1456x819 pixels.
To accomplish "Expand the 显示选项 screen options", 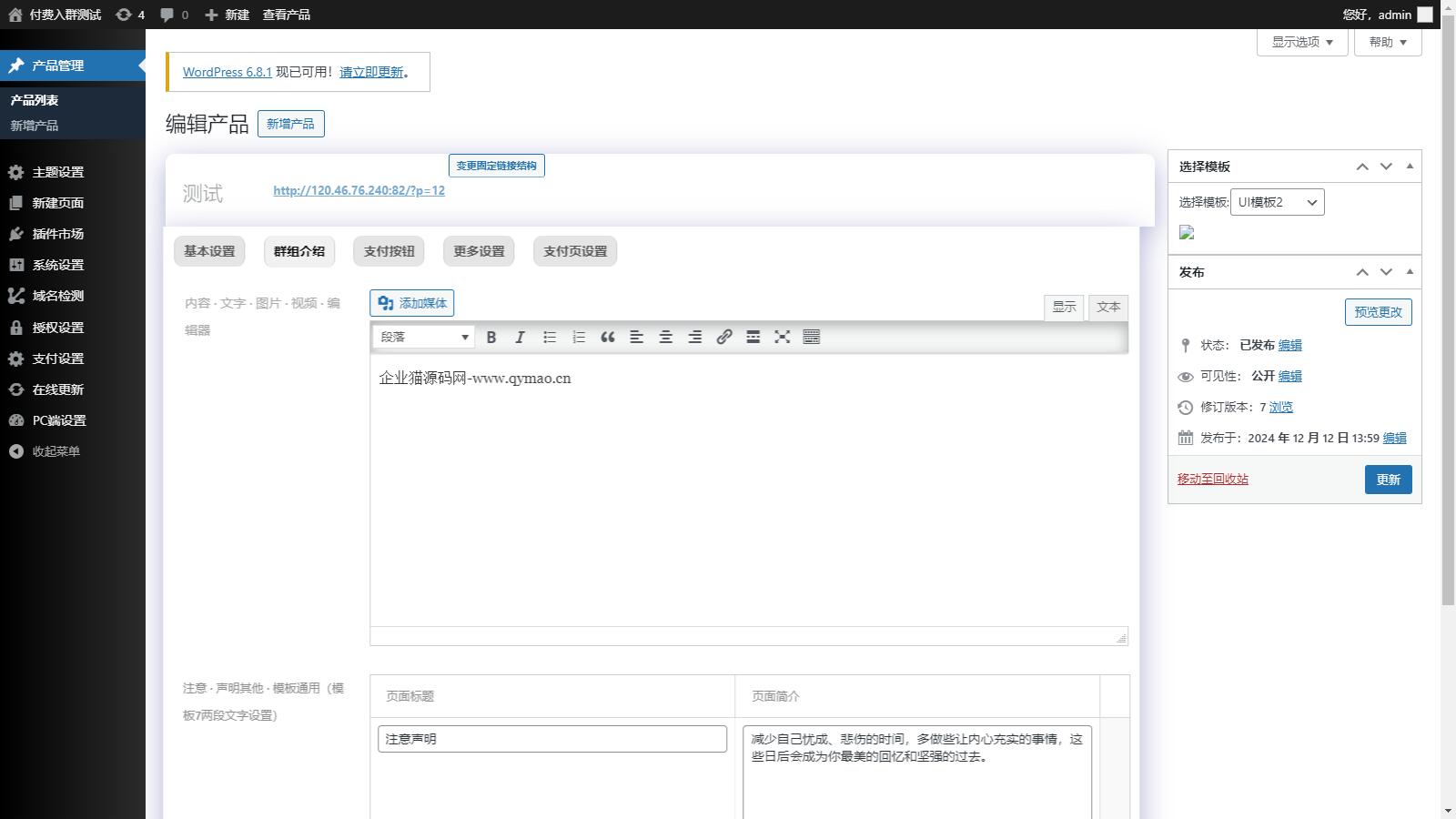I will [x=1301, y=42].
